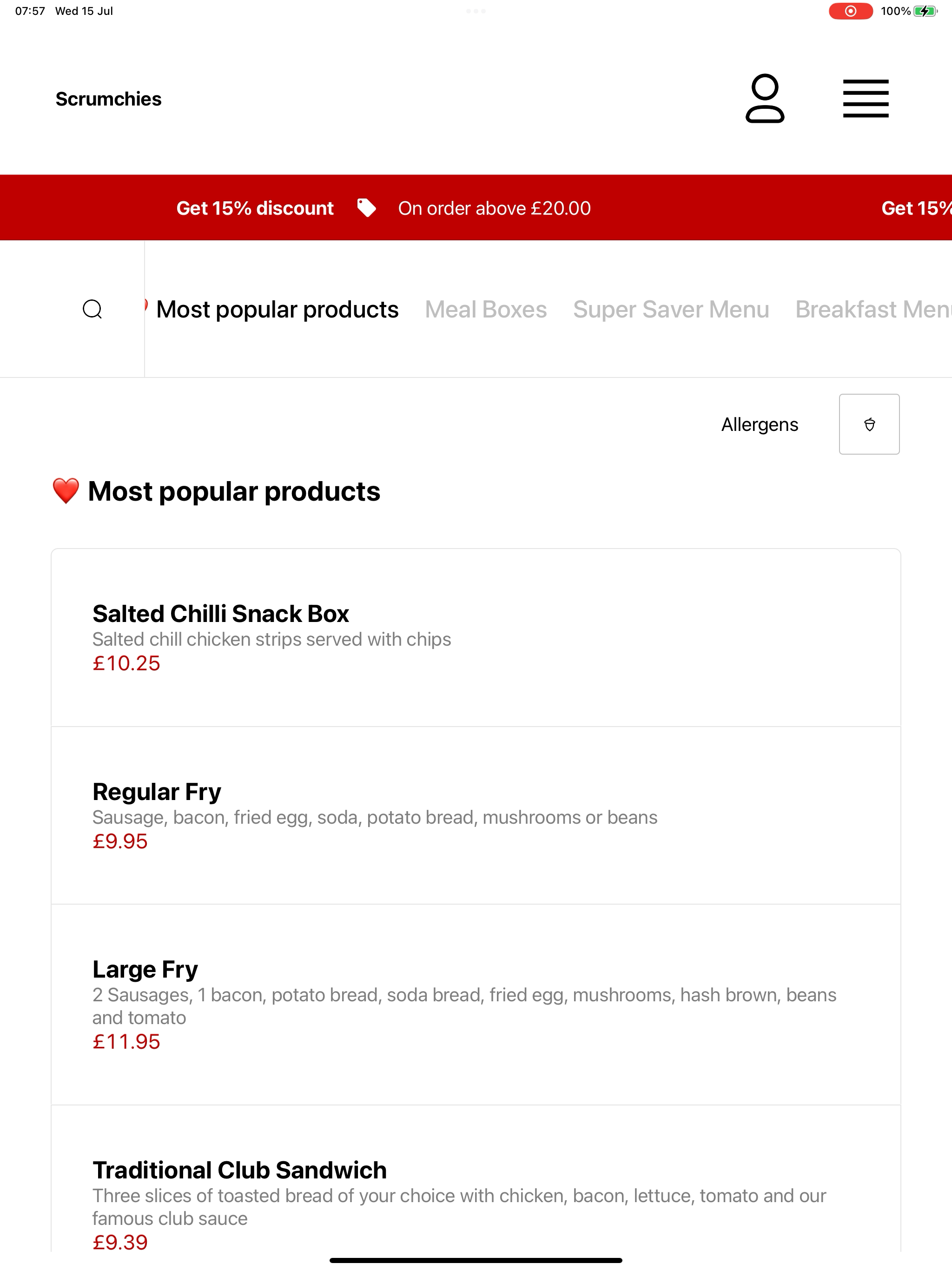The width and height of the screenshot is (952, 1270).
Task: Open the hamburger menu
Action: [865, 98]
